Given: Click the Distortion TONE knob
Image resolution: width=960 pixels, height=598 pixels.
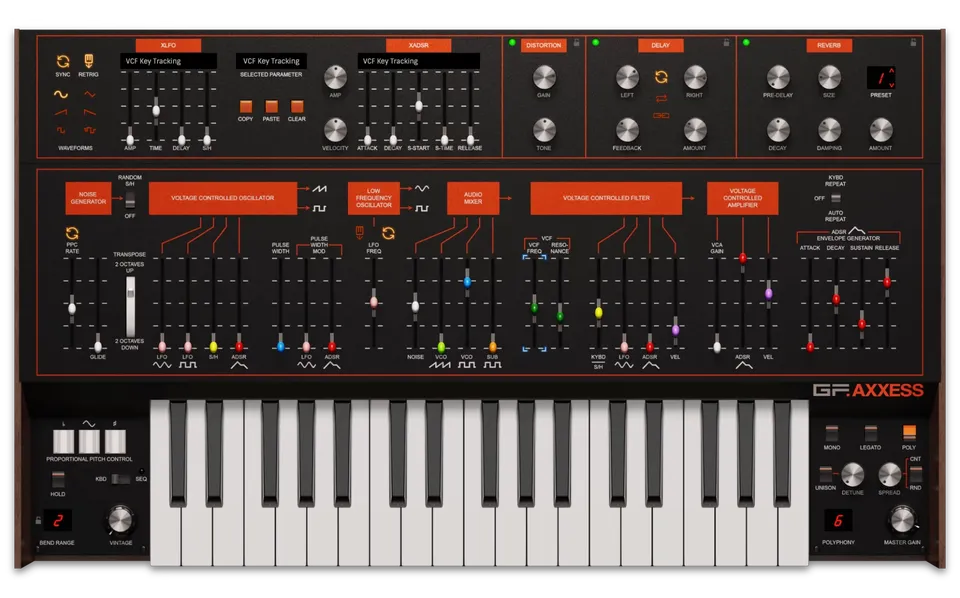Looking at the screenshot, I should click(x=544, y=130).
